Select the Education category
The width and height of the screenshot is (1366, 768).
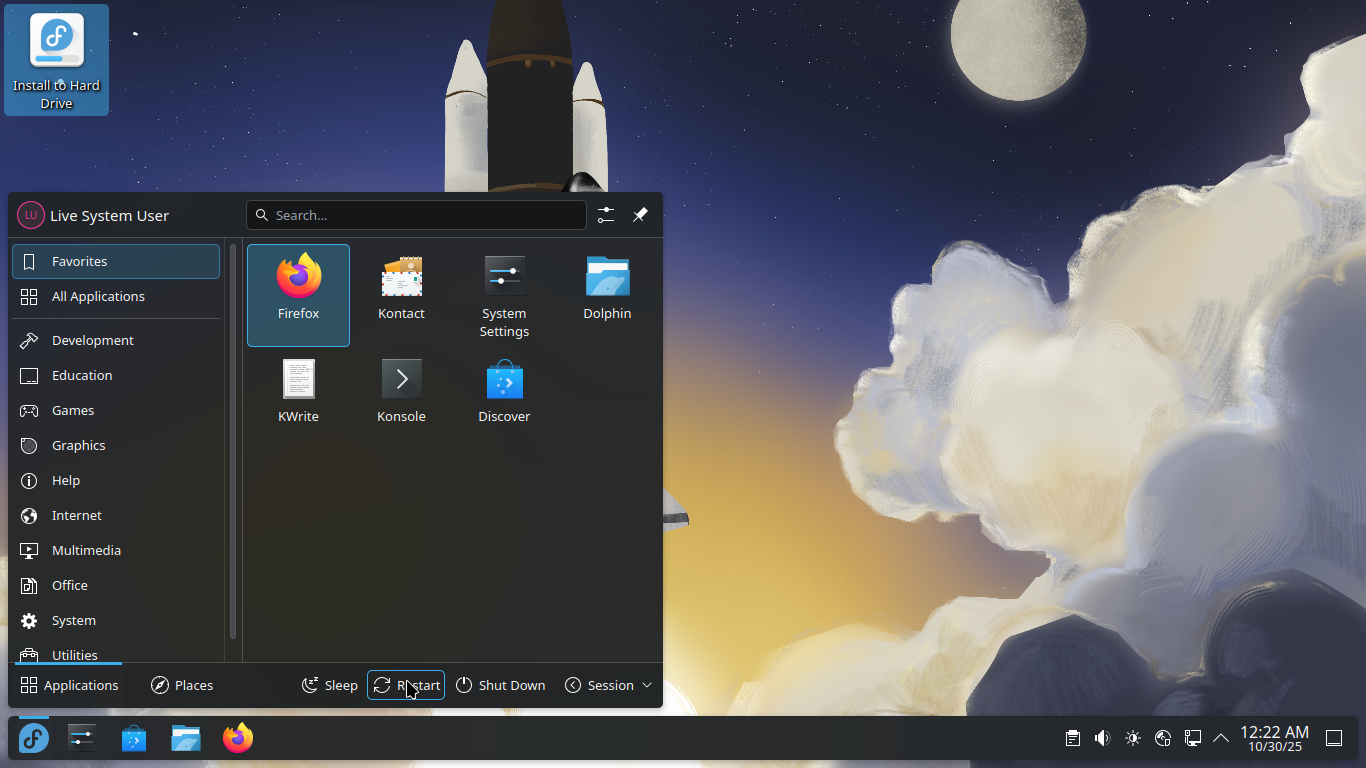[116, 375]
